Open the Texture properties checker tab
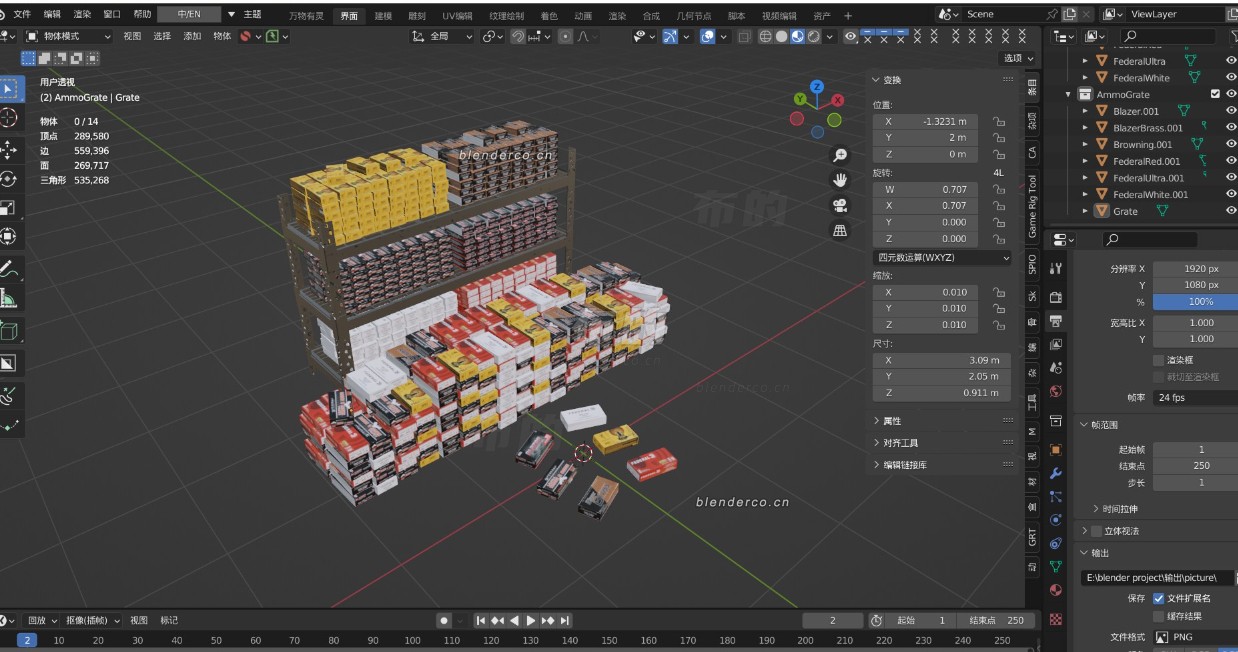The width and height of the screenshot is (1238, 652). (1056, 619)
